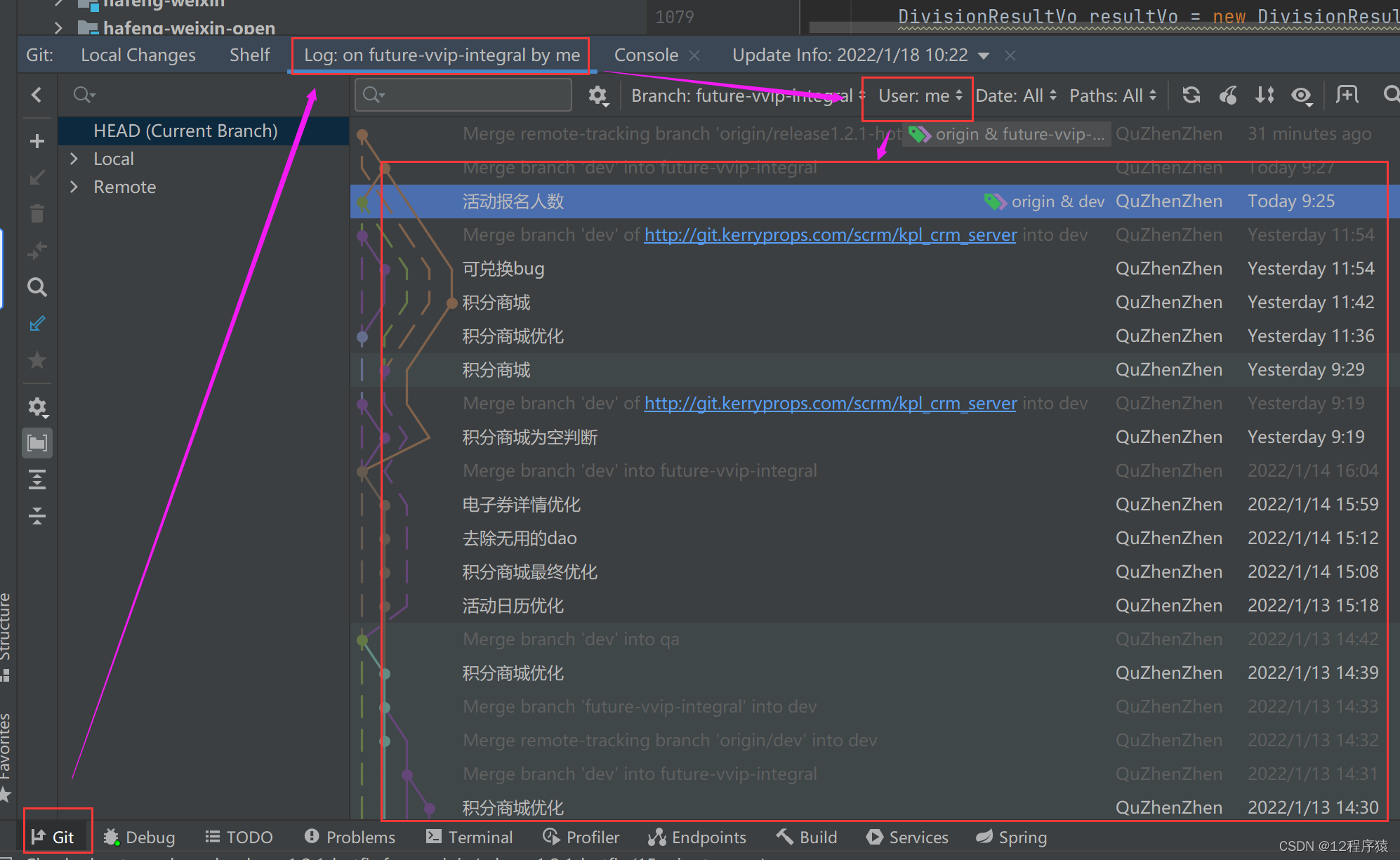Screen dimensions: 1400x860
Task: Click the collapse left panel arrow icon
Action: [37, 94]
